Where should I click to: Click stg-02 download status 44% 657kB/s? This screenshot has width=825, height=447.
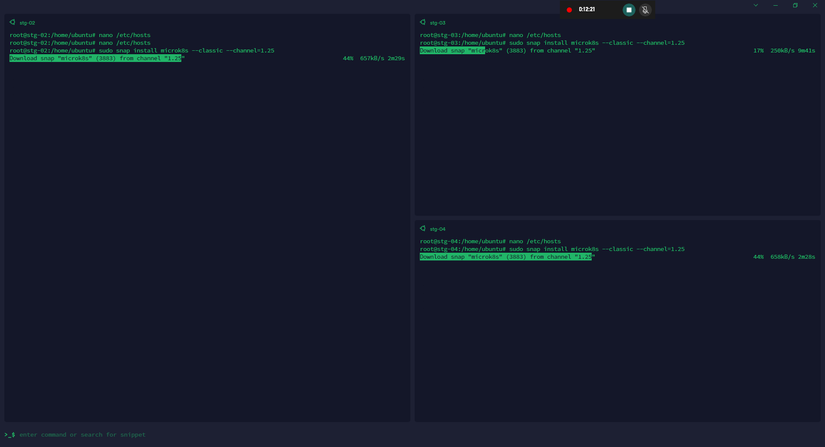[374, 58]
